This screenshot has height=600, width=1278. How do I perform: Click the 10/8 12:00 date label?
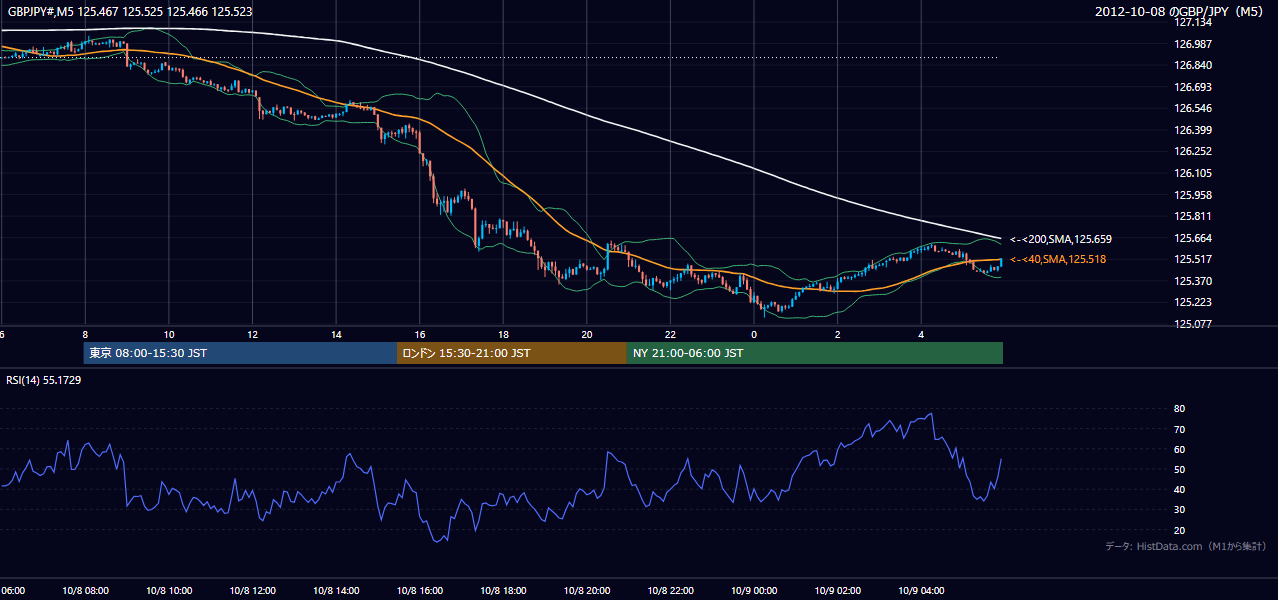[x=252, y=590]
